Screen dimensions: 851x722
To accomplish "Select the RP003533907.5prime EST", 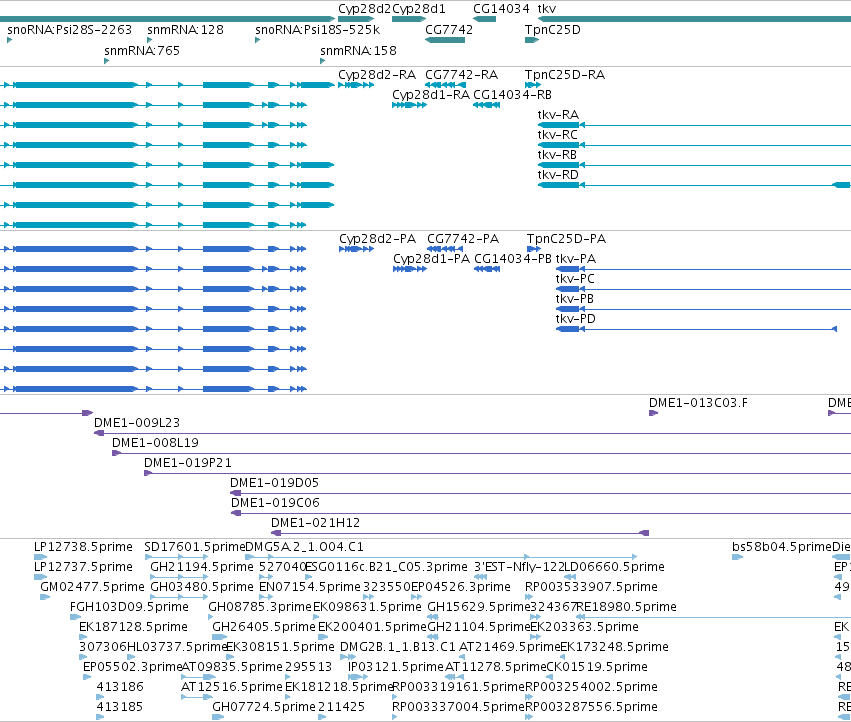I will 591,587.
